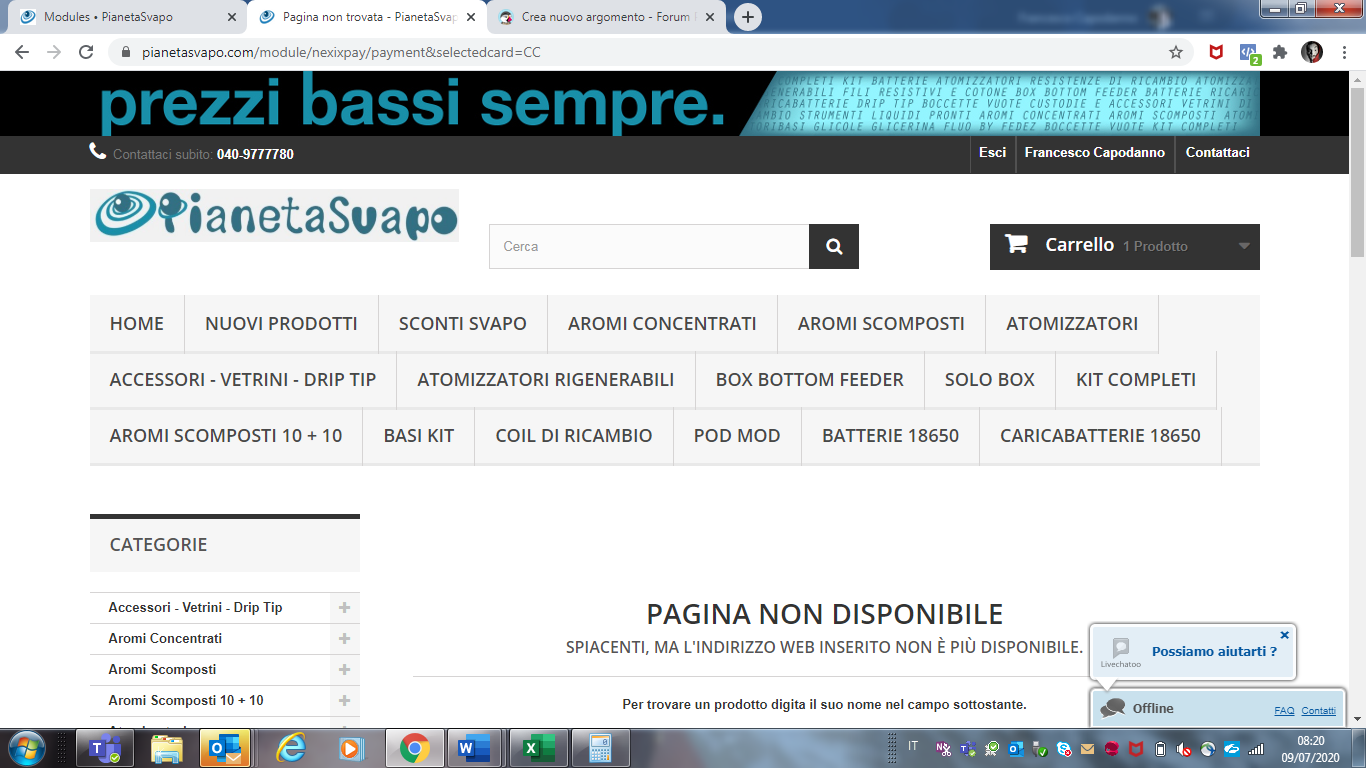The image size is (1366, 768).
Task: Open Outlook from taskbar
Action: (225, 748)
